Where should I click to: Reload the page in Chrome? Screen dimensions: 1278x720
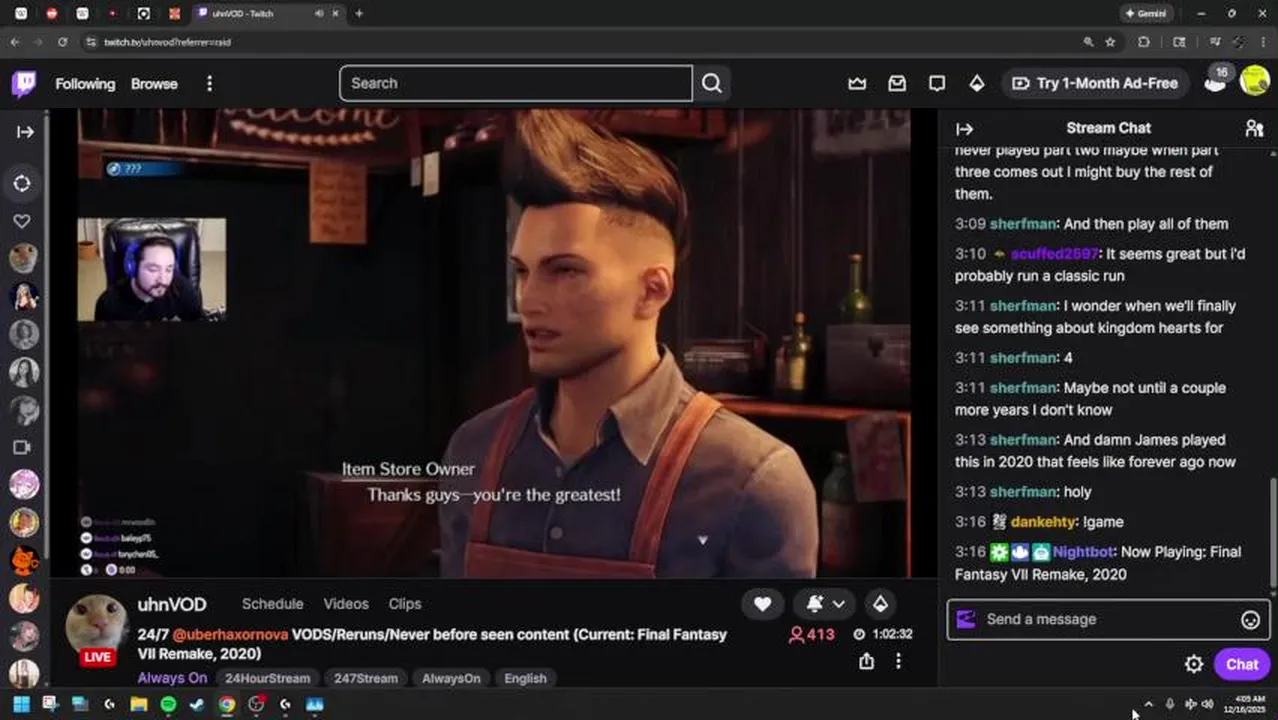(x=62, y=42)
